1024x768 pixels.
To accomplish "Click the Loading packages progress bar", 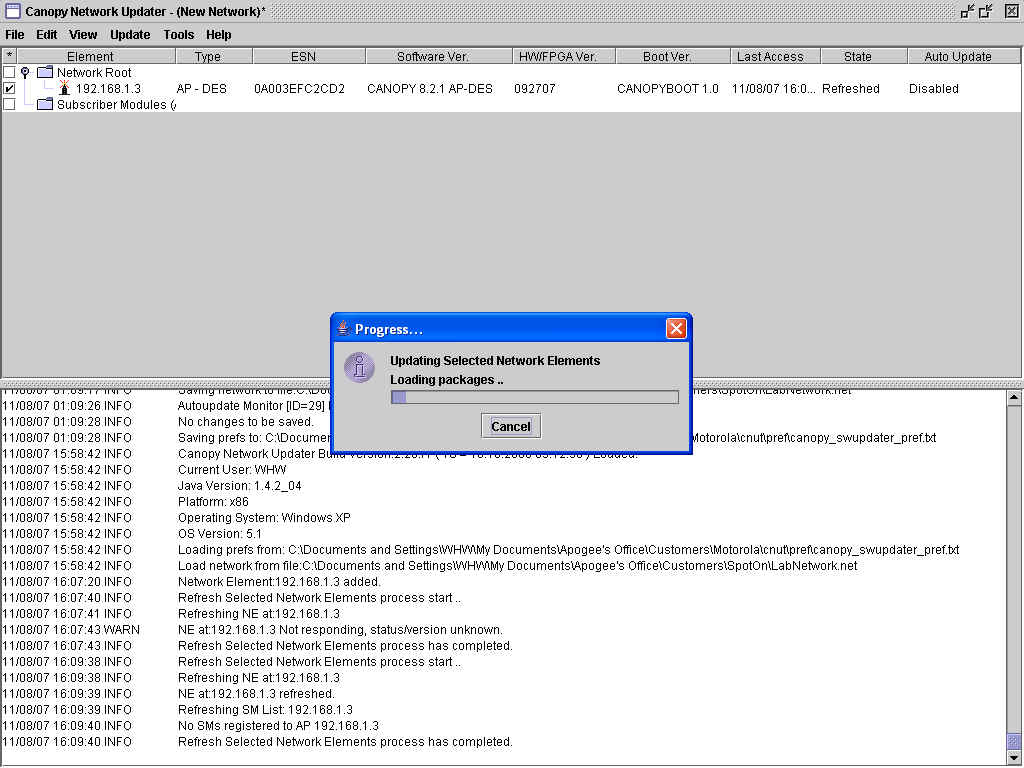I will click(x=534, y=397).
